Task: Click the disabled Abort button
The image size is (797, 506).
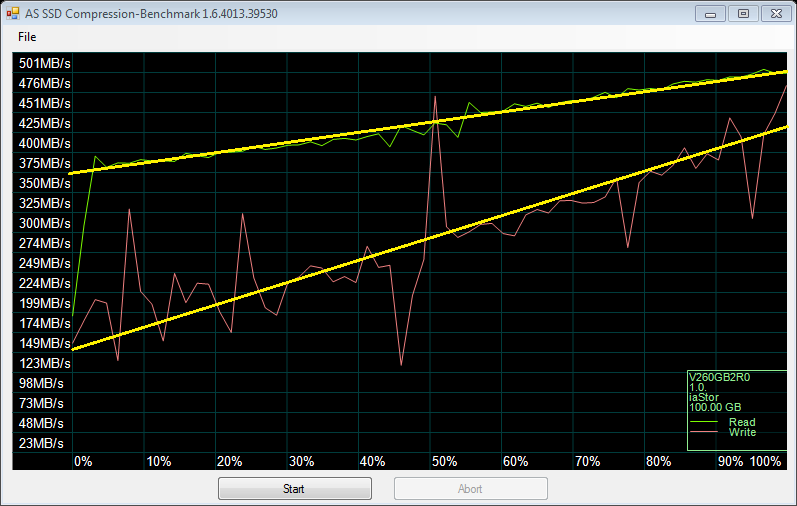Action: point(471,489)
